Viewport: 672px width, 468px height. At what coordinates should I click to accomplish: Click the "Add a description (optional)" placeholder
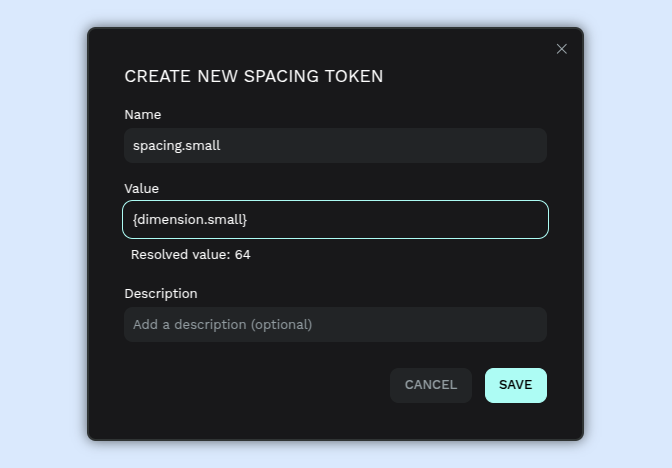pos(222,324)
